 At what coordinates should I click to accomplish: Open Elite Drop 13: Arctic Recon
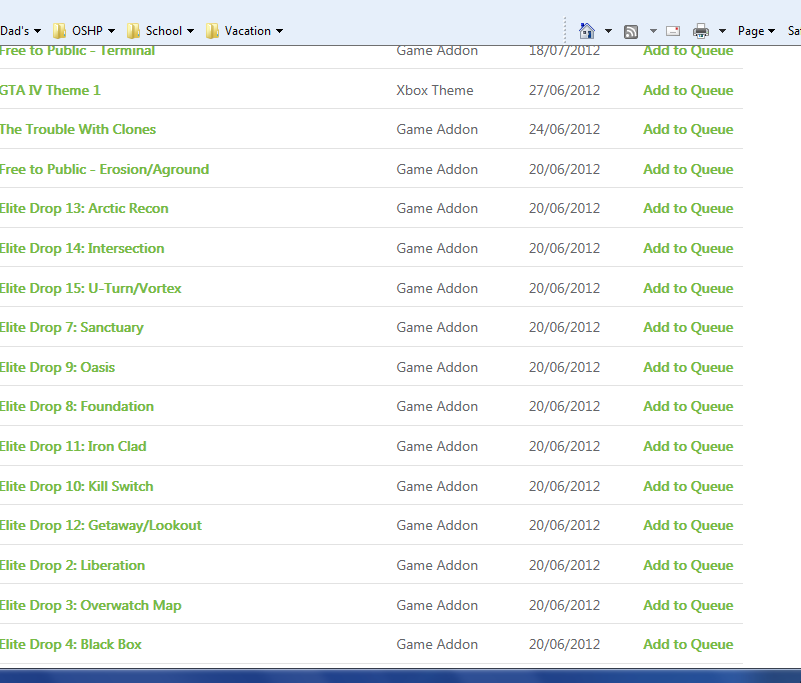(84, 208)
